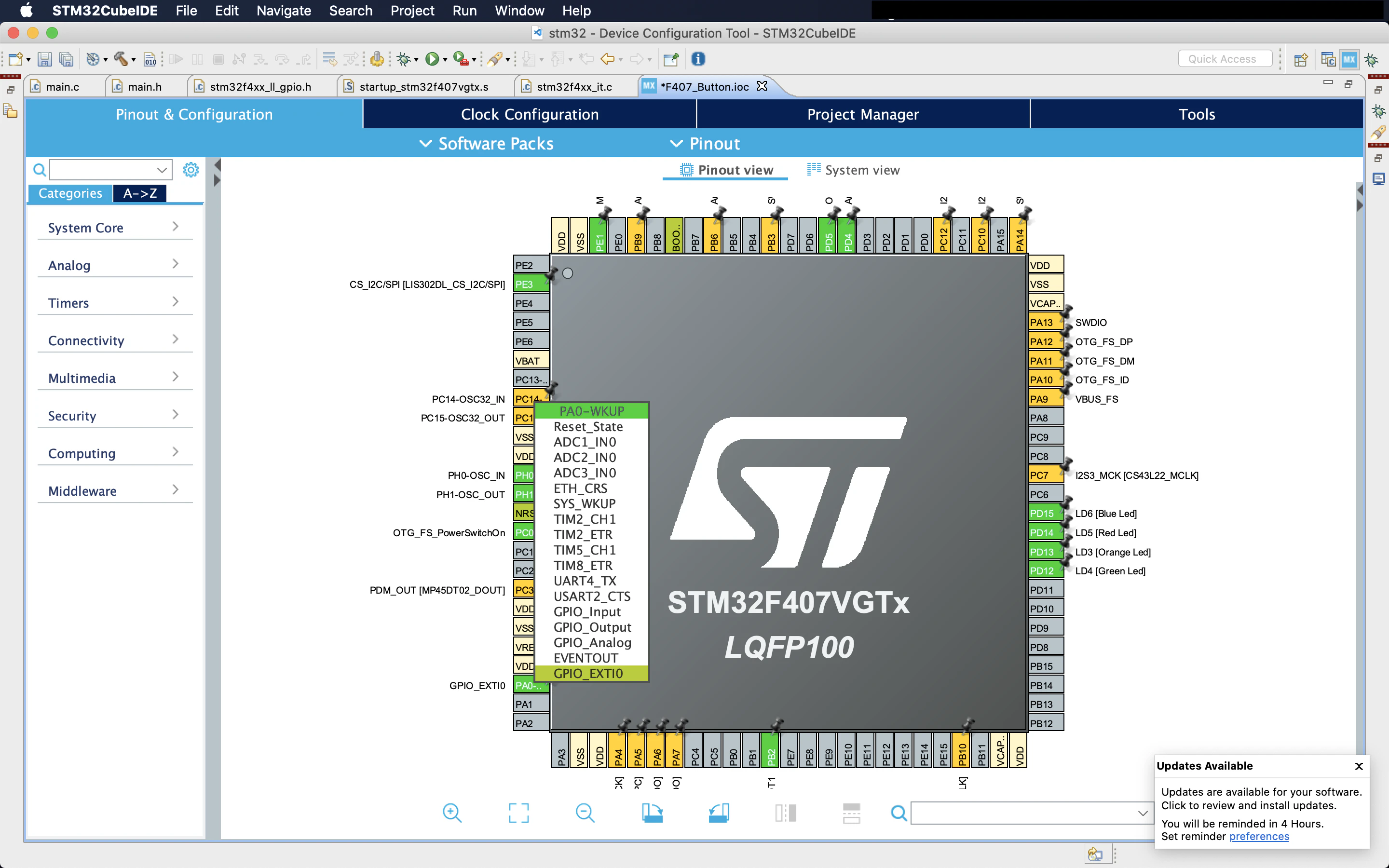This screenshot has width=1389, height=868.
Task: Choose GPIO_Output from pin function list
Action: (592, 627)
